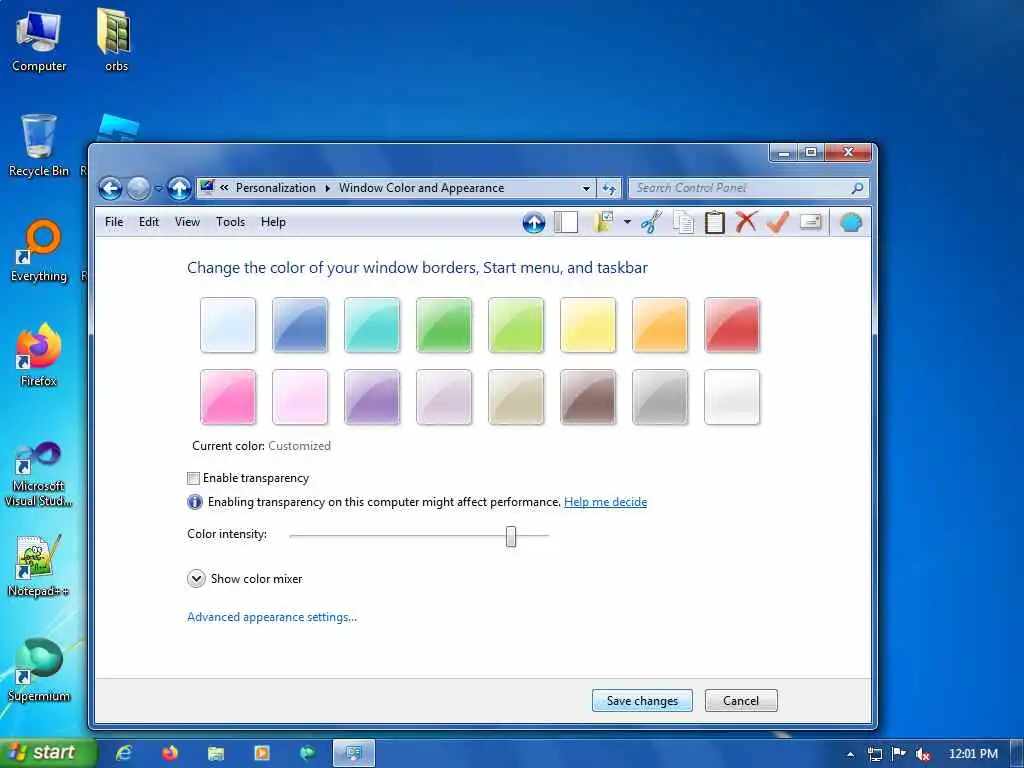Toggle the navigation pane layout icon
This screenshot has height=768, width=1024.
[566, 222]
